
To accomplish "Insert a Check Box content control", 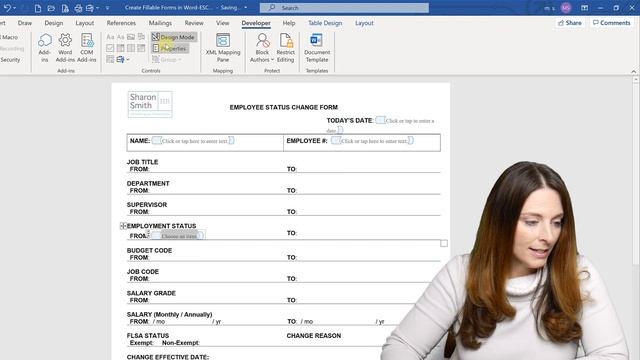I will point(110,48).
